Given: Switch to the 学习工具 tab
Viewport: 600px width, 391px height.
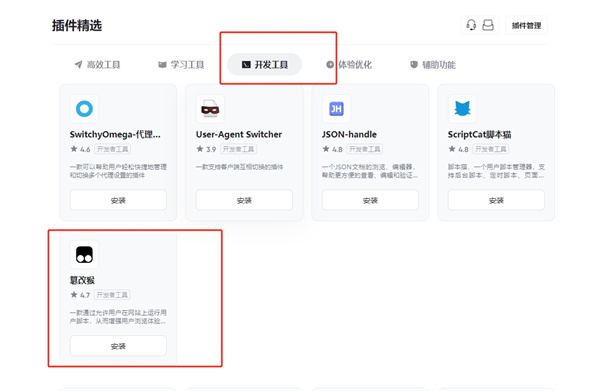Looking at the screenshot, I should [x=181, y=65].
